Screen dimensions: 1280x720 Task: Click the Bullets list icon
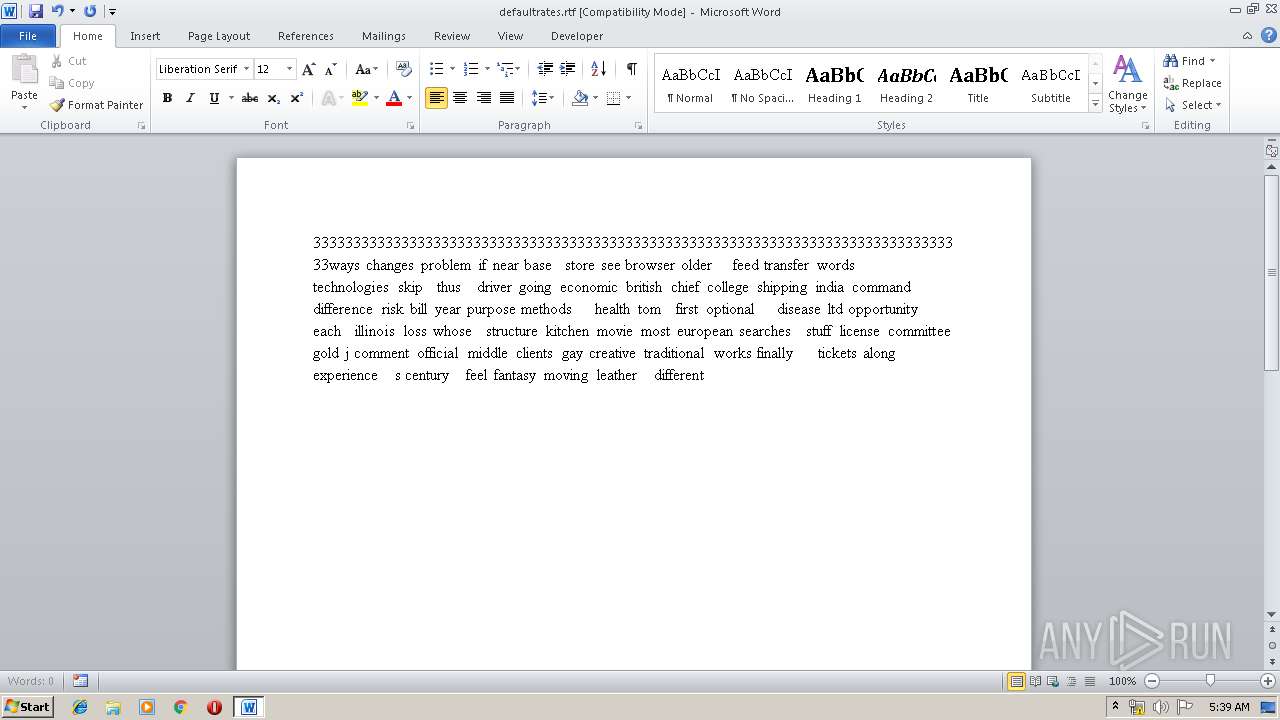(436, 69)
